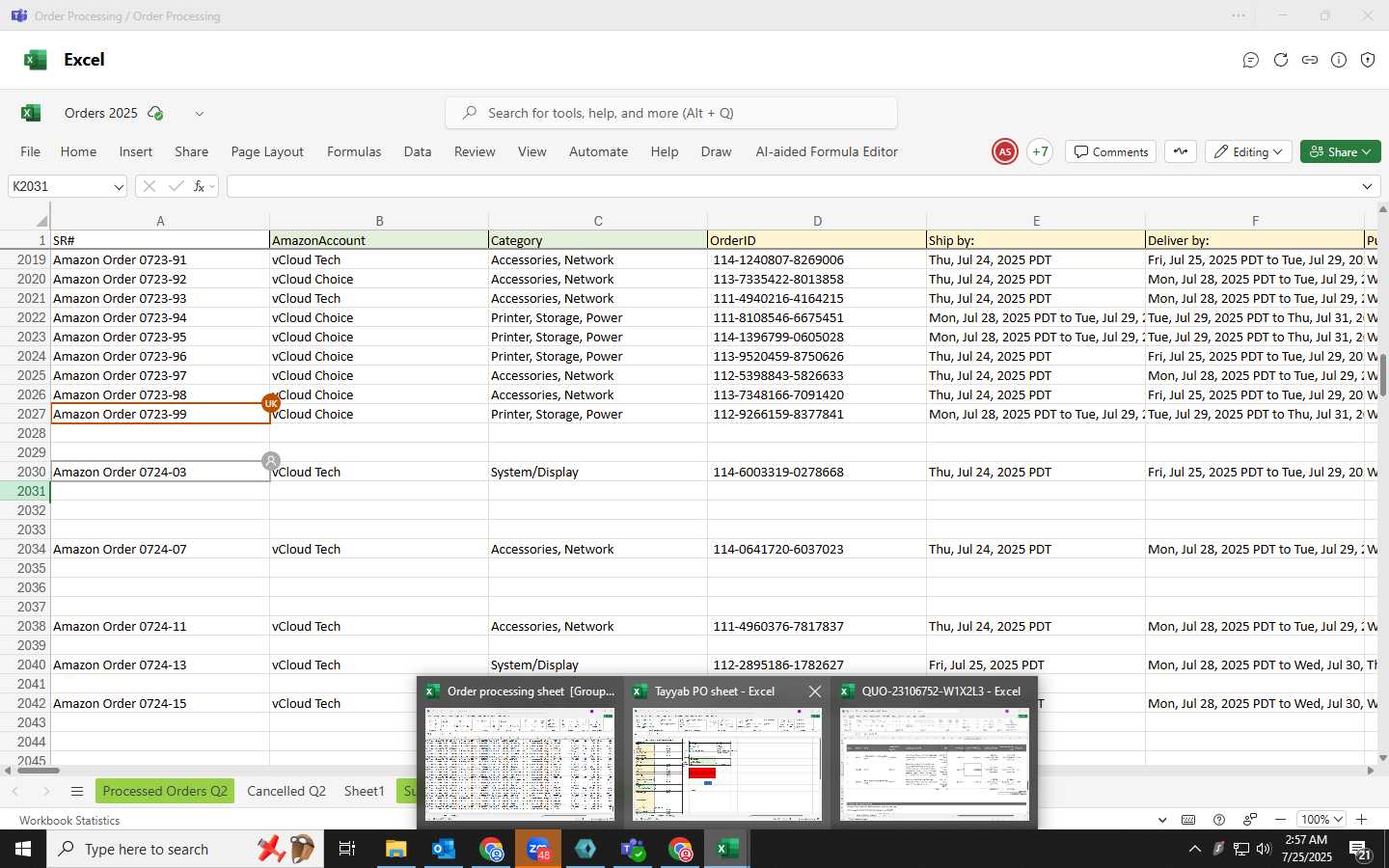Confirm entry with the checkmark formula icon
This screenshot has width=1389, height=868.
[176, 186]
